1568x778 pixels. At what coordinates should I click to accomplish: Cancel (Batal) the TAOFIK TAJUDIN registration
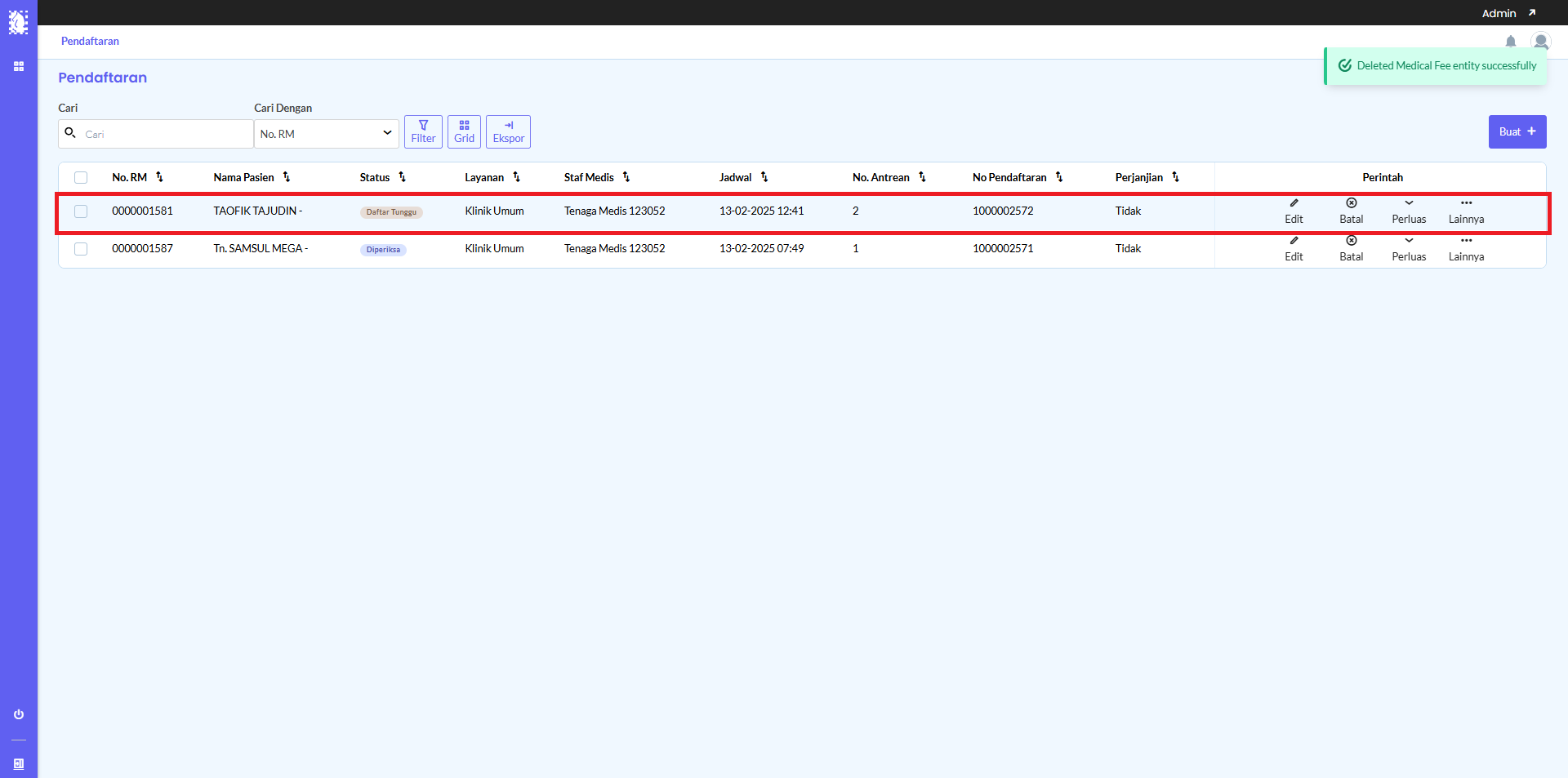[x=1352, y=211]
